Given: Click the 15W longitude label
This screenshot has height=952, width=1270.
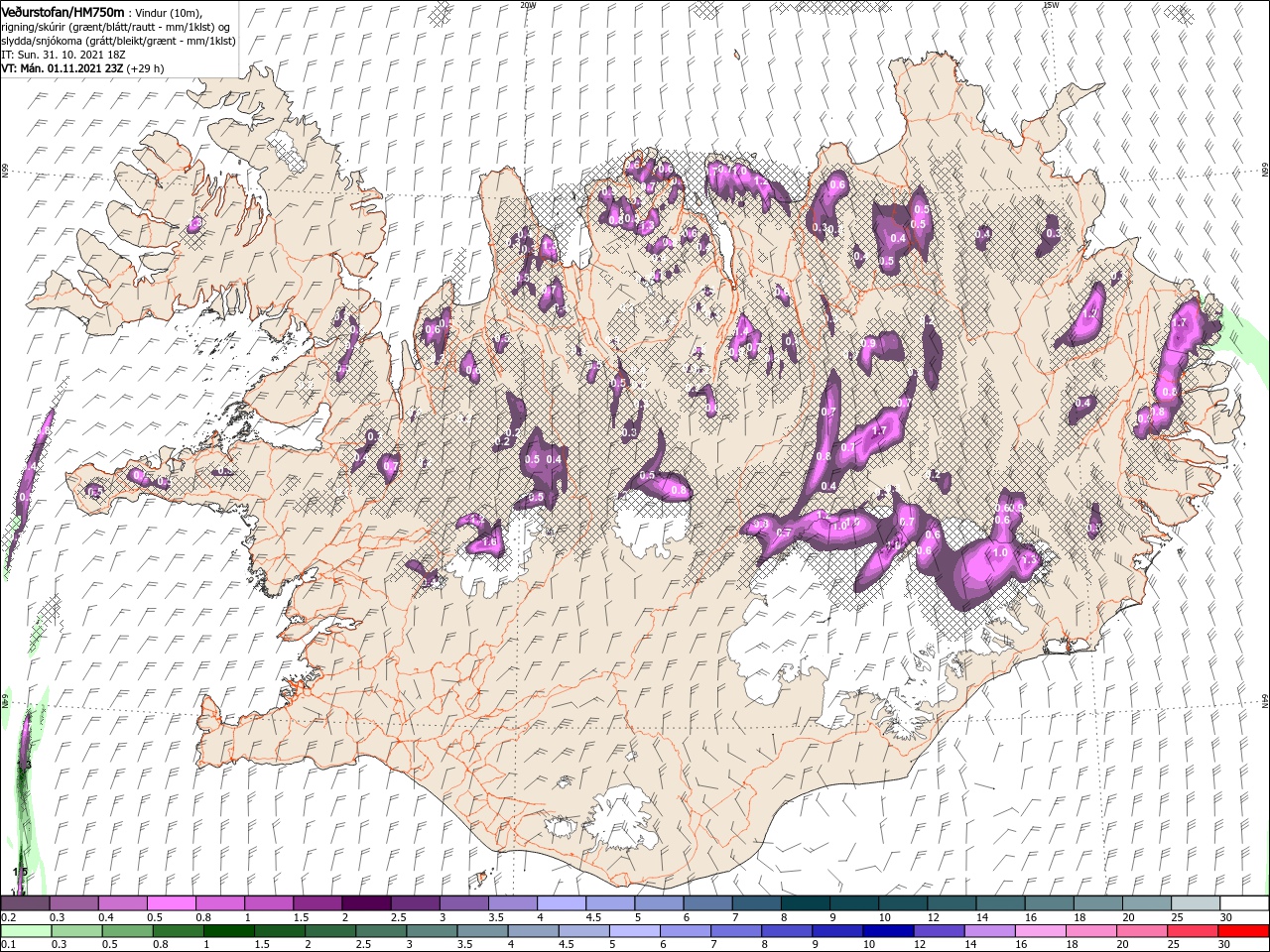Looking at the screenshot, I should pos(1050,5).
